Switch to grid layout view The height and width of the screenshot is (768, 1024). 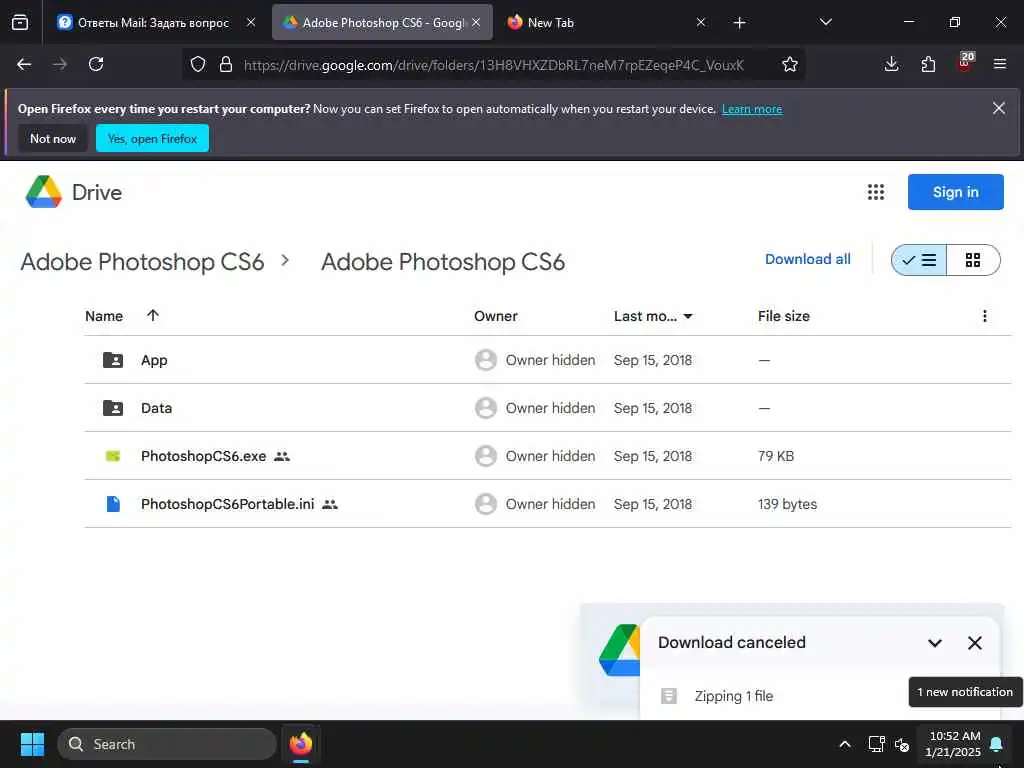tap(973, 260)
